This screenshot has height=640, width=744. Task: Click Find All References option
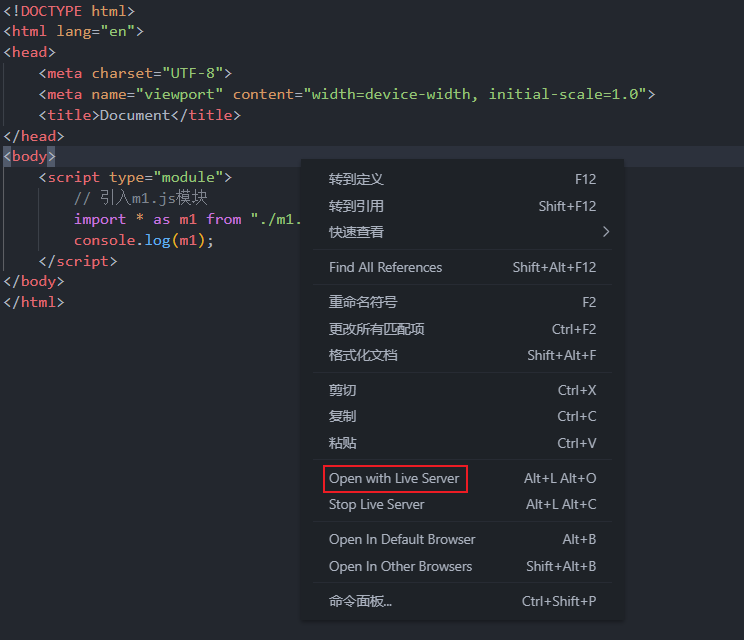click(x=385, y=267)
